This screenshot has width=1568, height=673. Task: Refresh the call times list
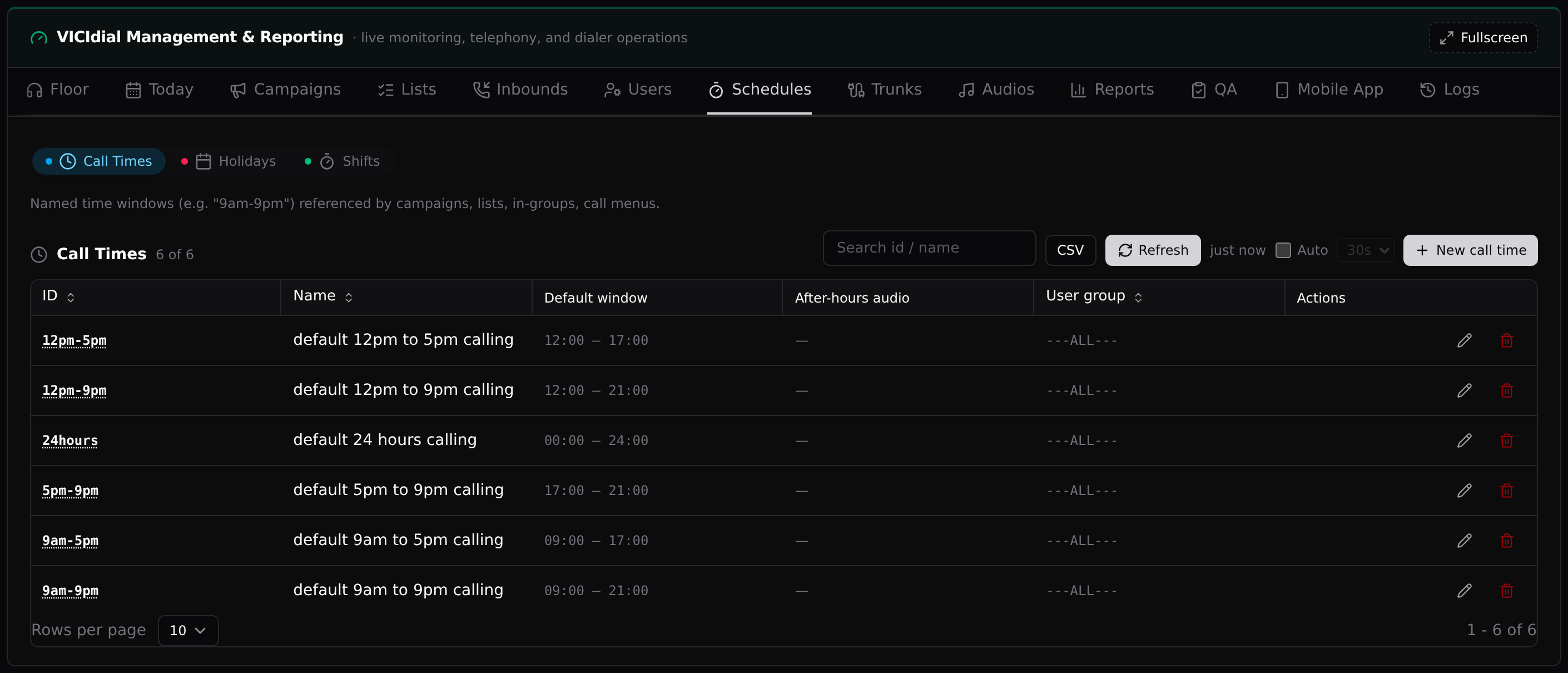[x=1153, y=250]
